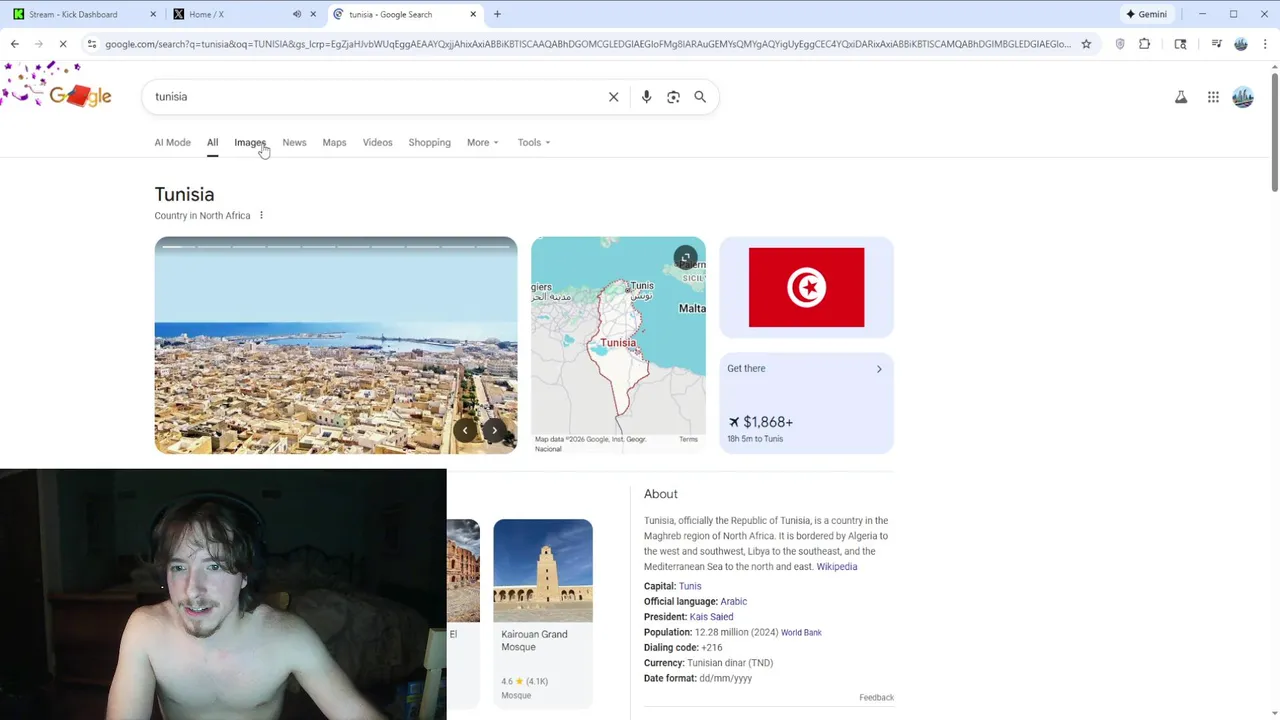Click the magnifier search icon
This screenshot has width=1280, height=720.
(700, 97)
